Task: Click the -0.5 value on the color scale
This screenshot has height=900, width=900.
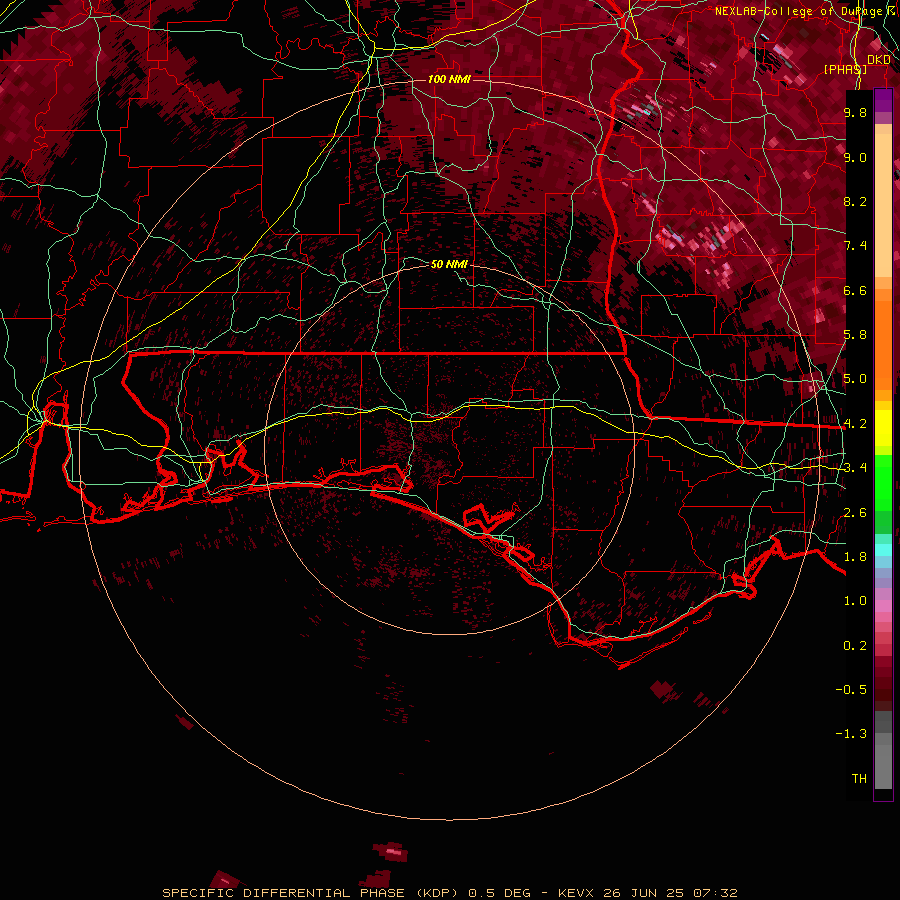Action: coord(851,690)
